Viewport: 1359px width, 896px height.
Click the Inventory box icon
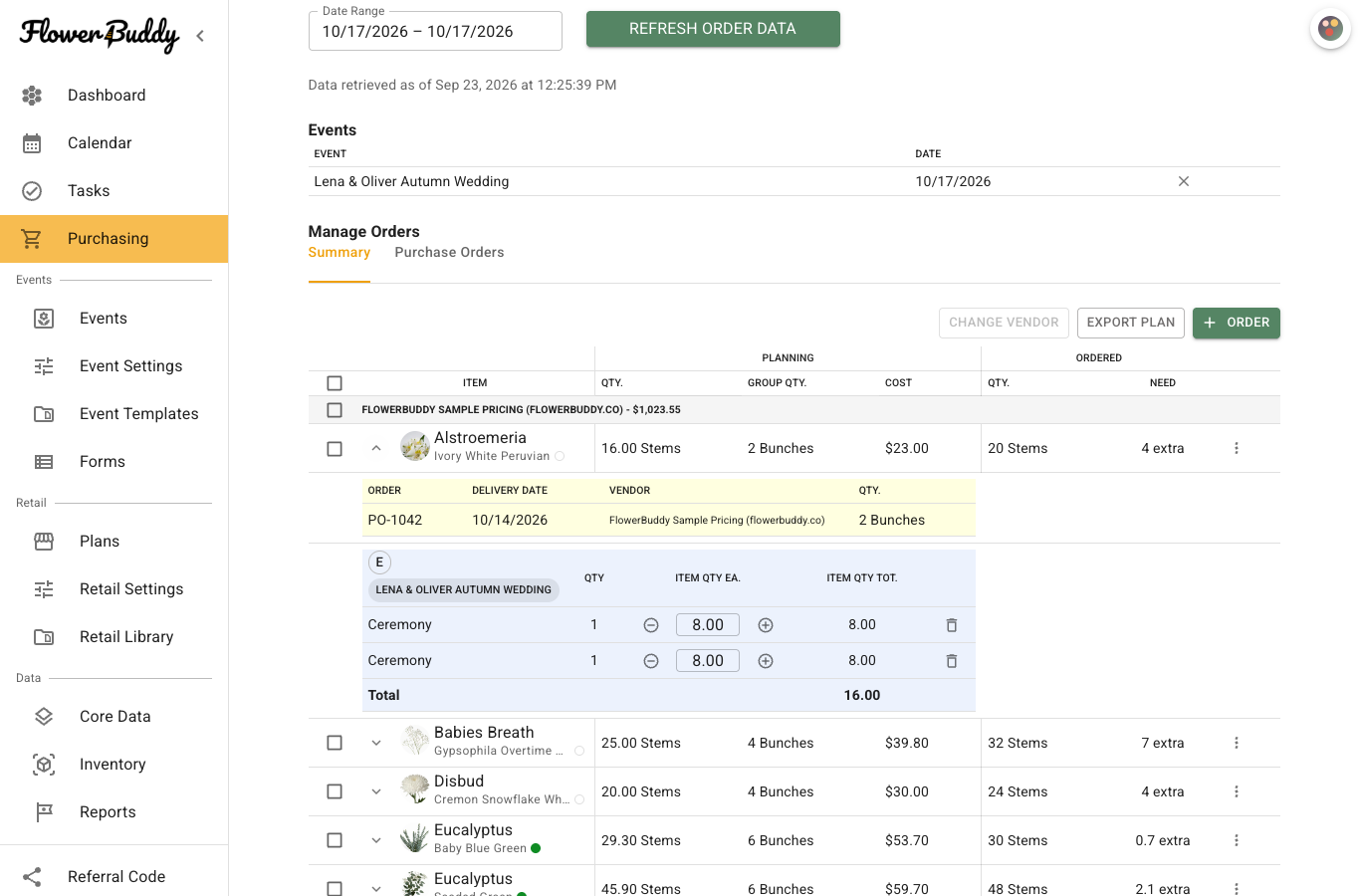tap(44, 765)
